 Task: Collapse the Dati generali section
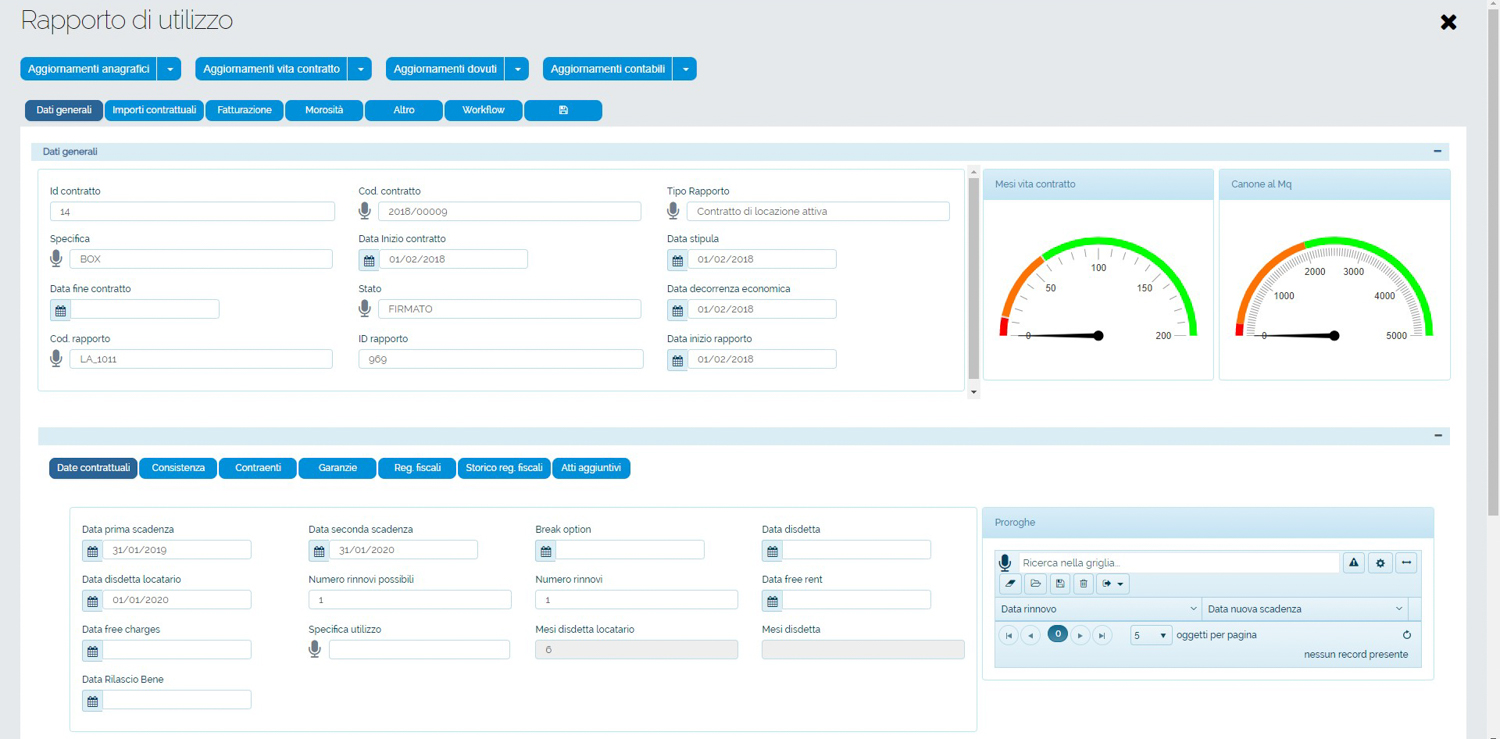coord(1437,152)
